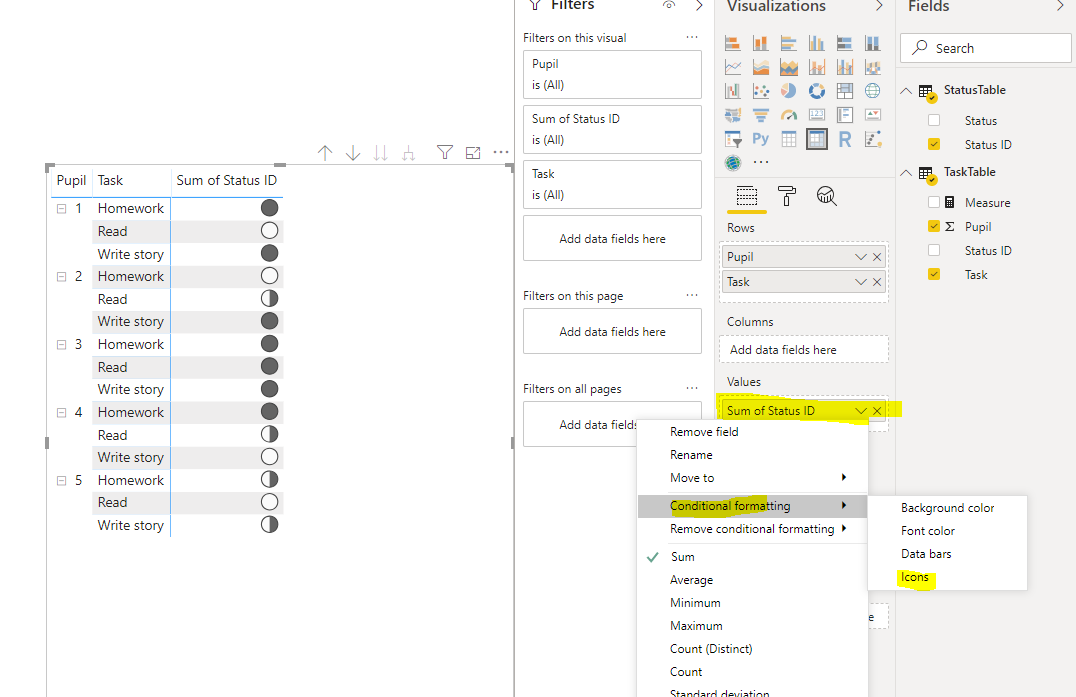Screen dimensions: 1076x697
Task: Uncheck the Status ID field in StatusTable
Action: 934,144
